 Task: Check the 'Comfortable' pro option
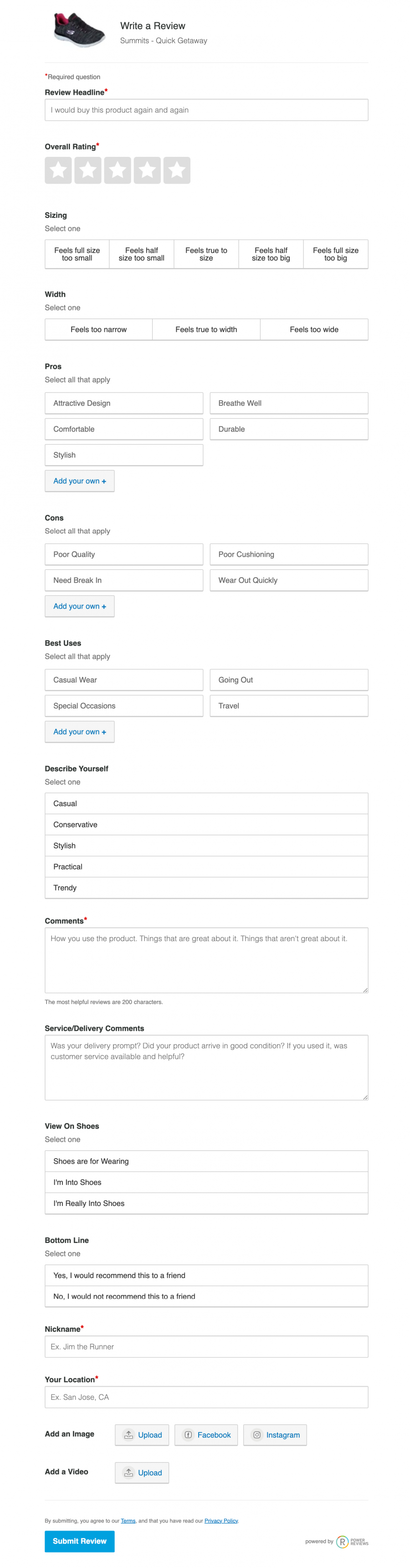123,429
